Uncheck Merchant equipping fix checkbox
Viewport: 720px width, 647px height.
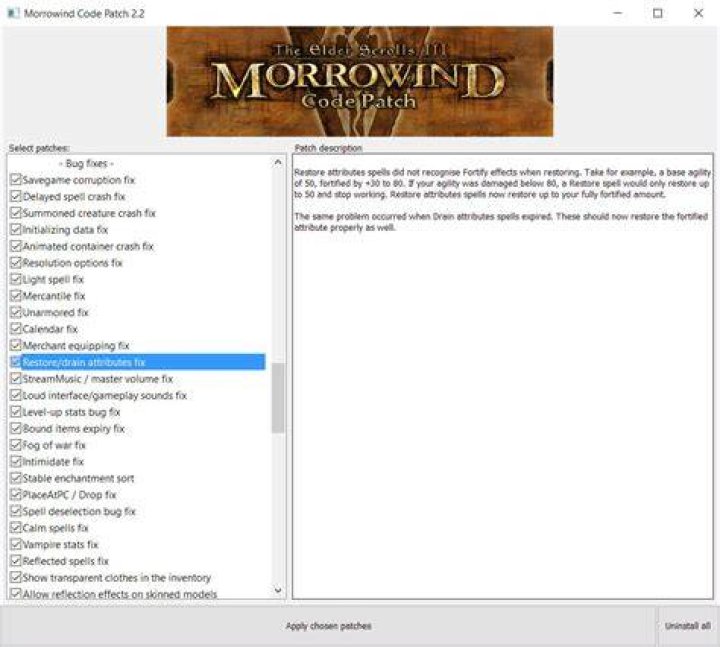click(16, 345)
